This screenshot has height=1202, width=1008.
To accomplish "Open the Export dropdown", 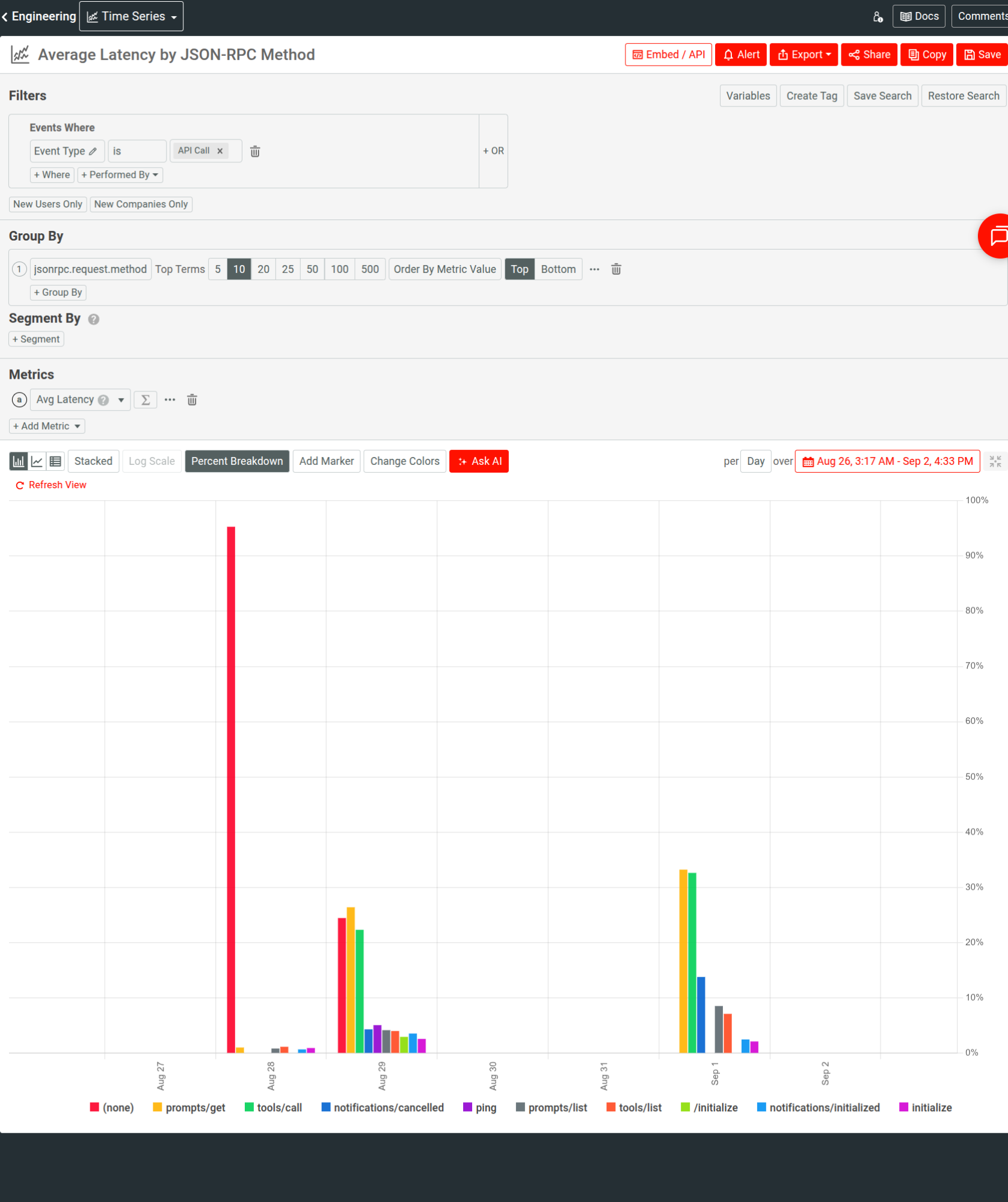I will 804,54.
